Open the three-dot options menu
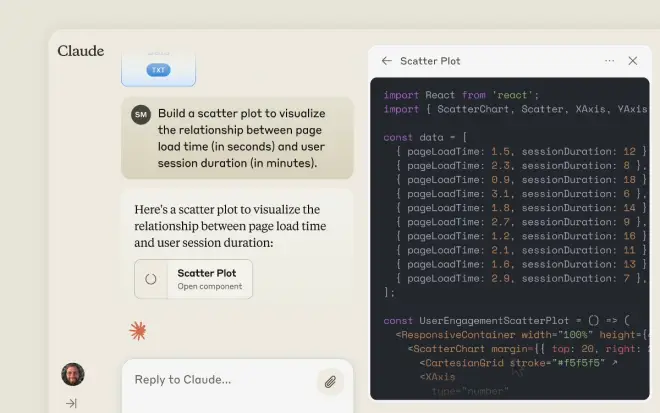Image resolution: width=660 pixels, height=413 pixels. tap(609, 61)
